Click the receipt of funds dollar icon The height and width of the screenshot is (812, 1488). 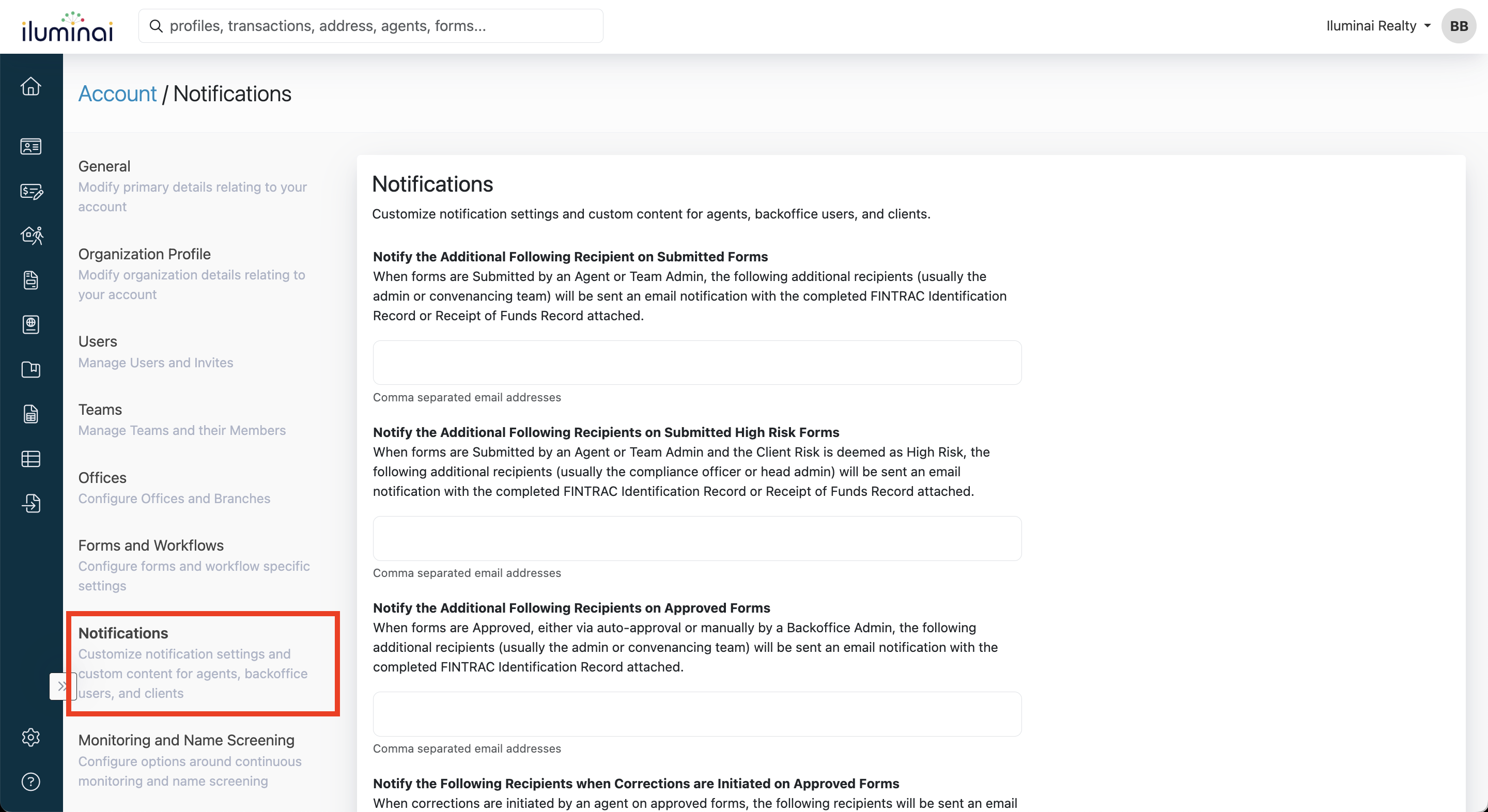click(30, 191)
